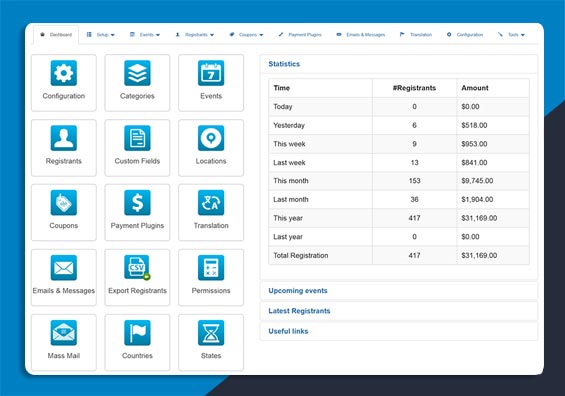Viewport: 565px width, 396px height.
Task: Expand the Setup dropdown menu
Action: pos(101,35)
